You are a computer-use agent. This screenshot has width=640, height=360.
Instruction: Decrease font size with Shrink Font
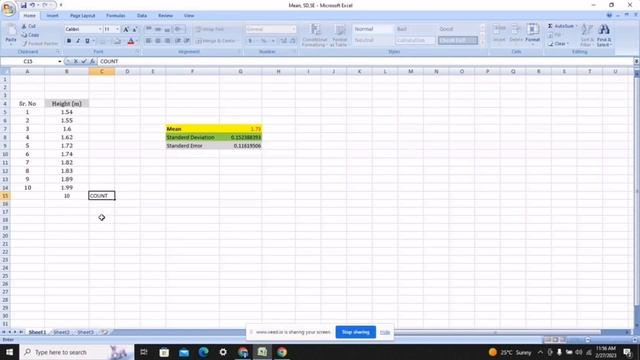point(135,29)
